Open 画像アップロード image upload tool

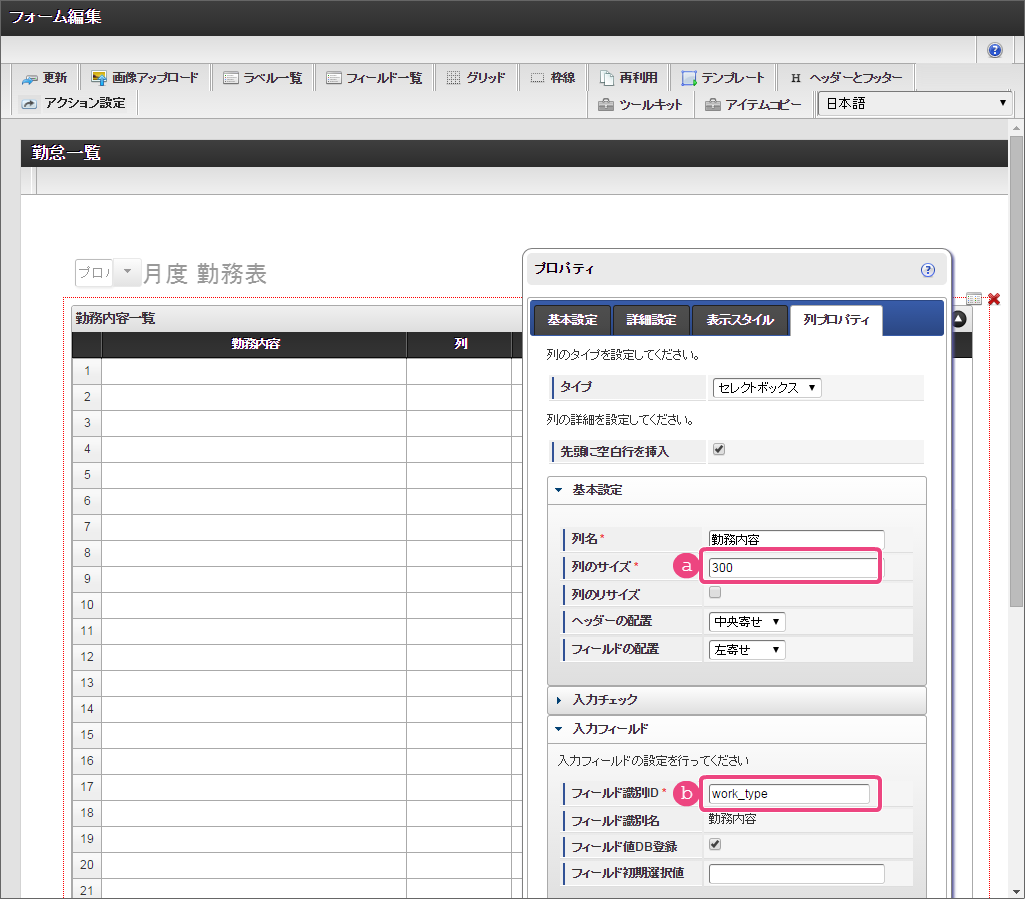tap(144, 78)
